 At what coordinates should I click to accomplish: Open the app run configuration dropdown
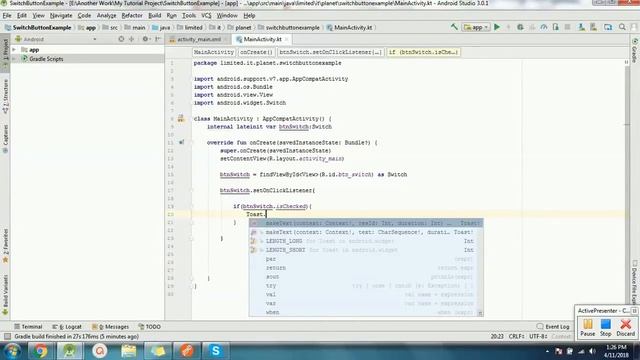click(x=476, y=27)
